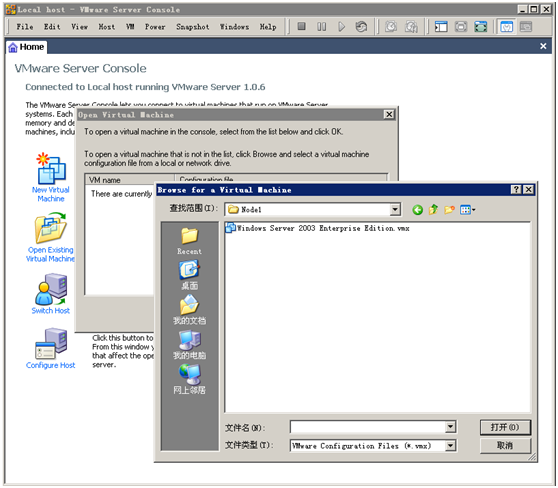Viewport: 558px width, 488px height.
Task: Click the Take Snapshot toolbar icon
Action: pos(391,26)
